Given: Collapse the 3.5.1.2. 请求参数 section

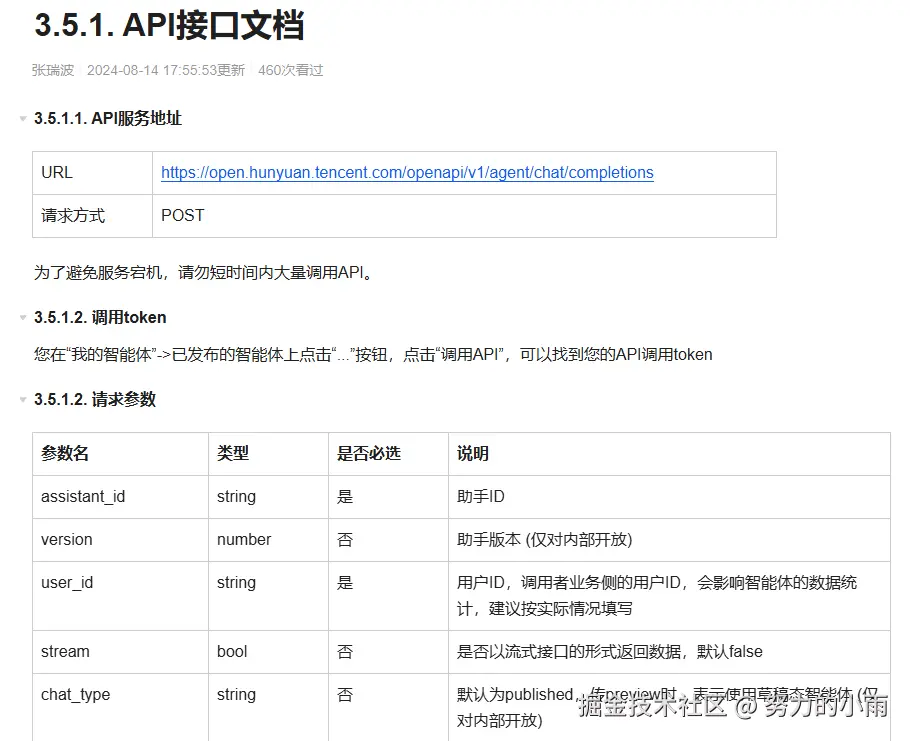Looking at the screenshot, I should pos(23,399).
